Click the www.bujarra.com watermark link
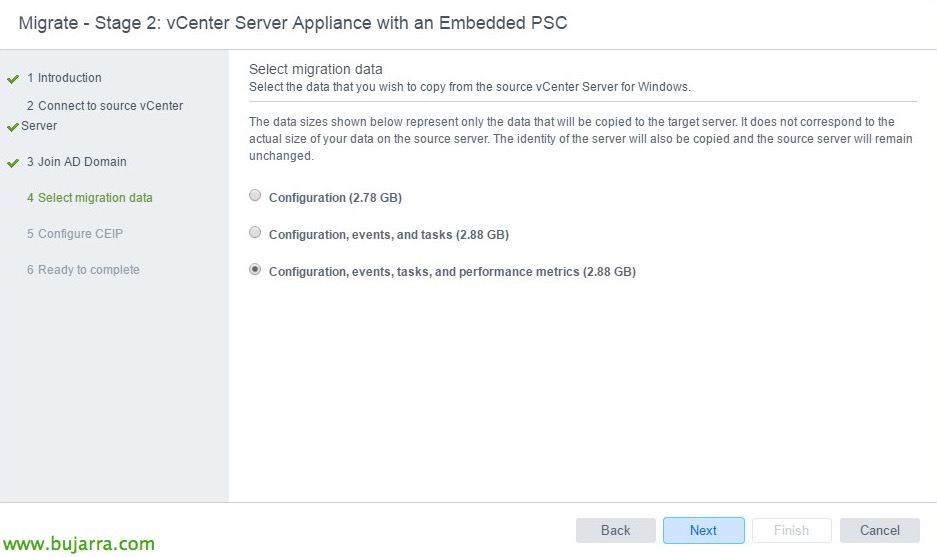The image size is (937, 557). click(79, 544)
